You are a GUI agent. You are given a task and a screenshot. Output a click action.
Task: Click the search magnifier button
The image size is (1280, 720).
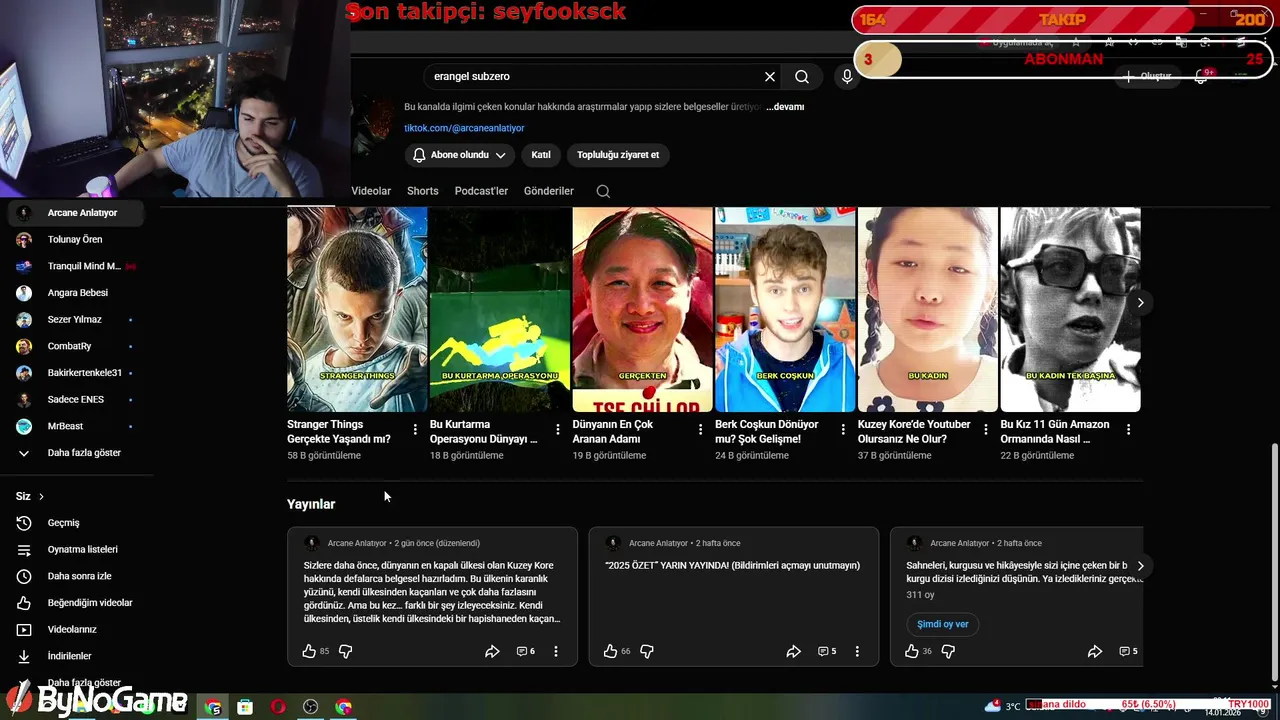pos(802,76)
